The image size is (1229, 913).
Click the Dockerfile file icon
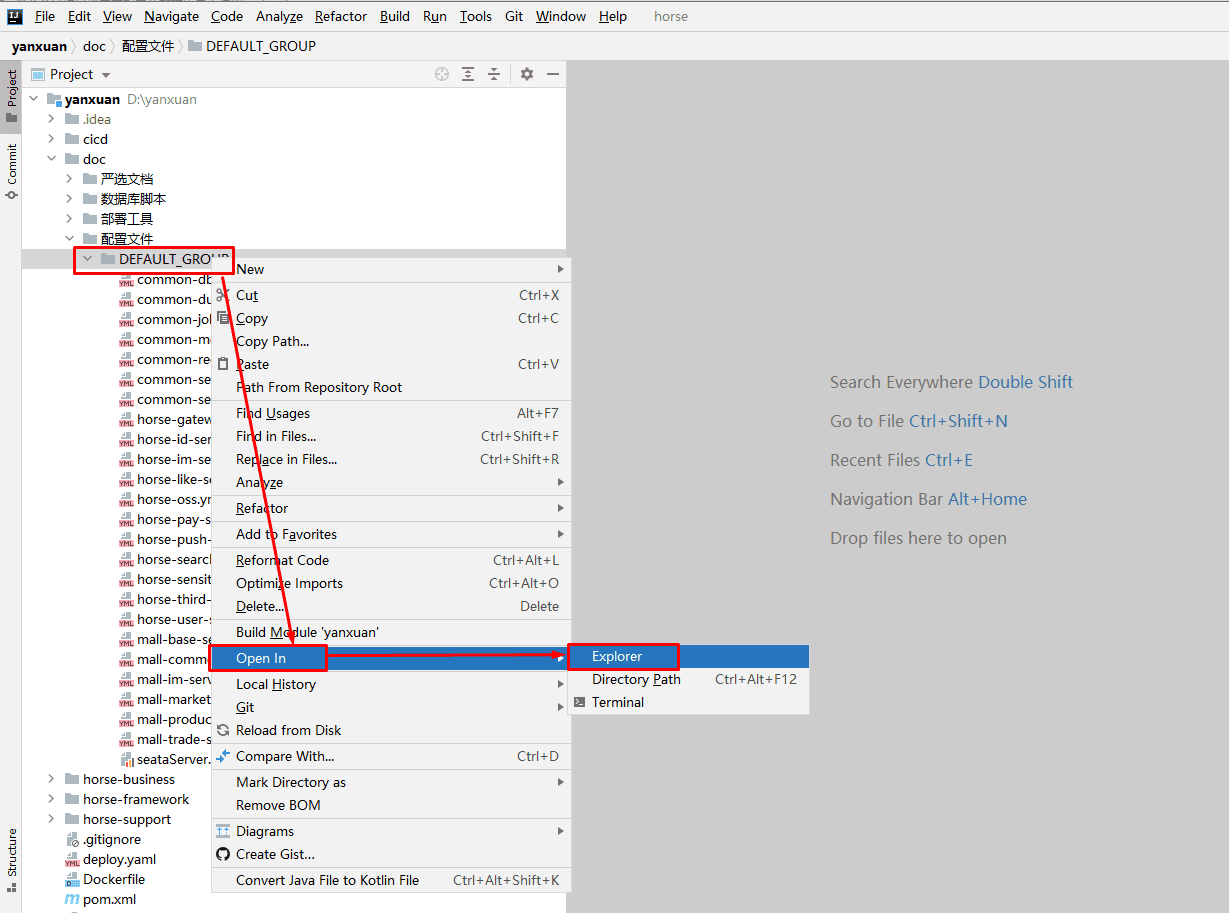coord(72,879)
